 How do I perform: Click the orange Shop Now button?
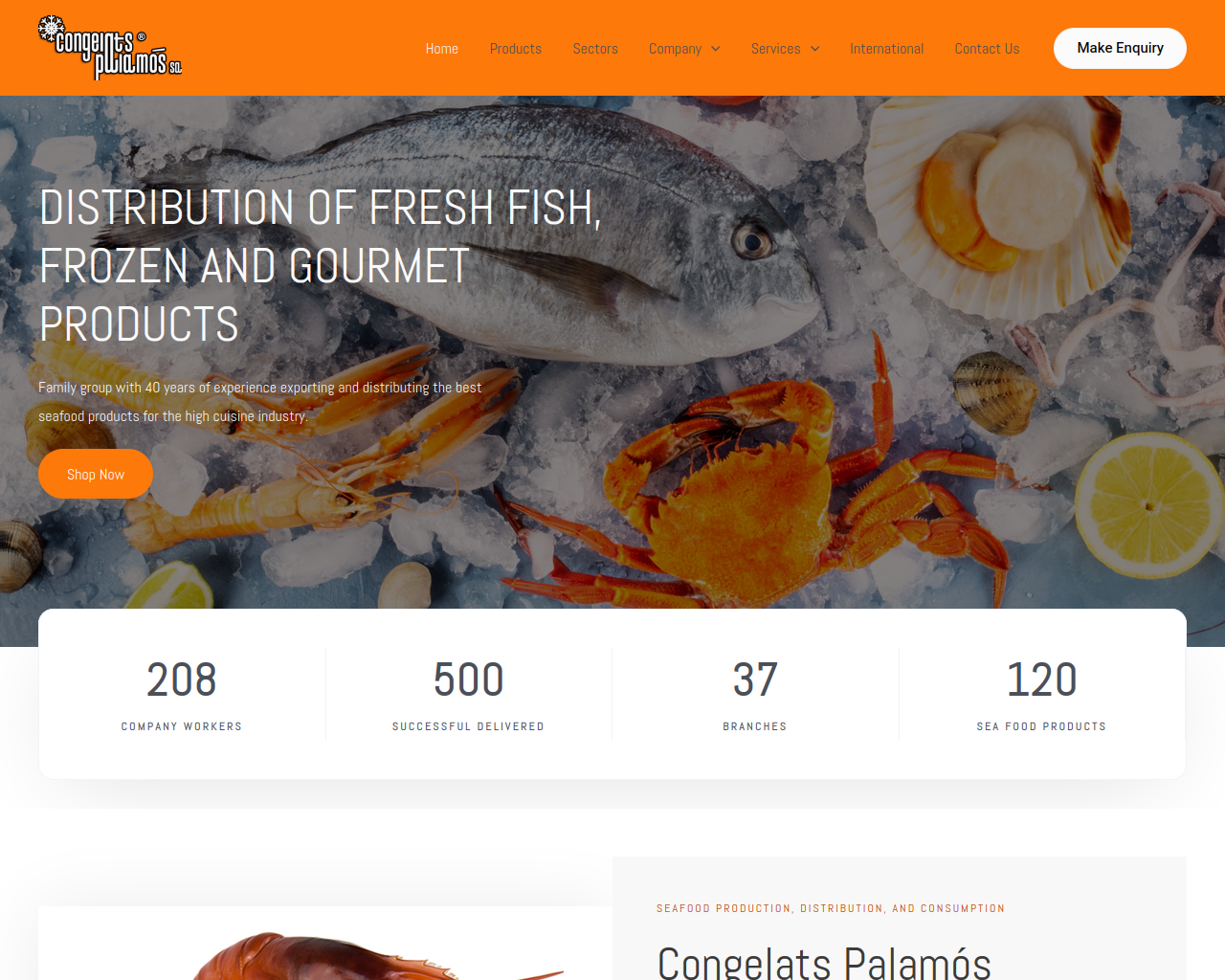(96, 474)
